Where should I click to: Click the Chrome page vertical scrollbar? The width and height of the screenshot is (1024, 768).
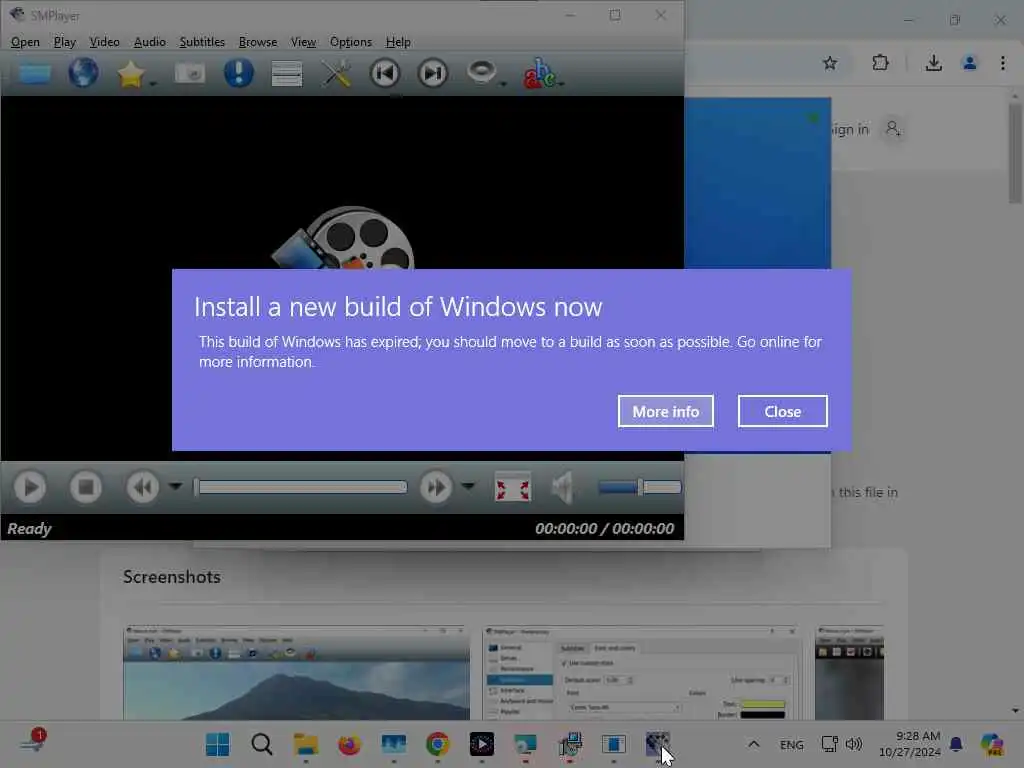(x=1015, y=153)
